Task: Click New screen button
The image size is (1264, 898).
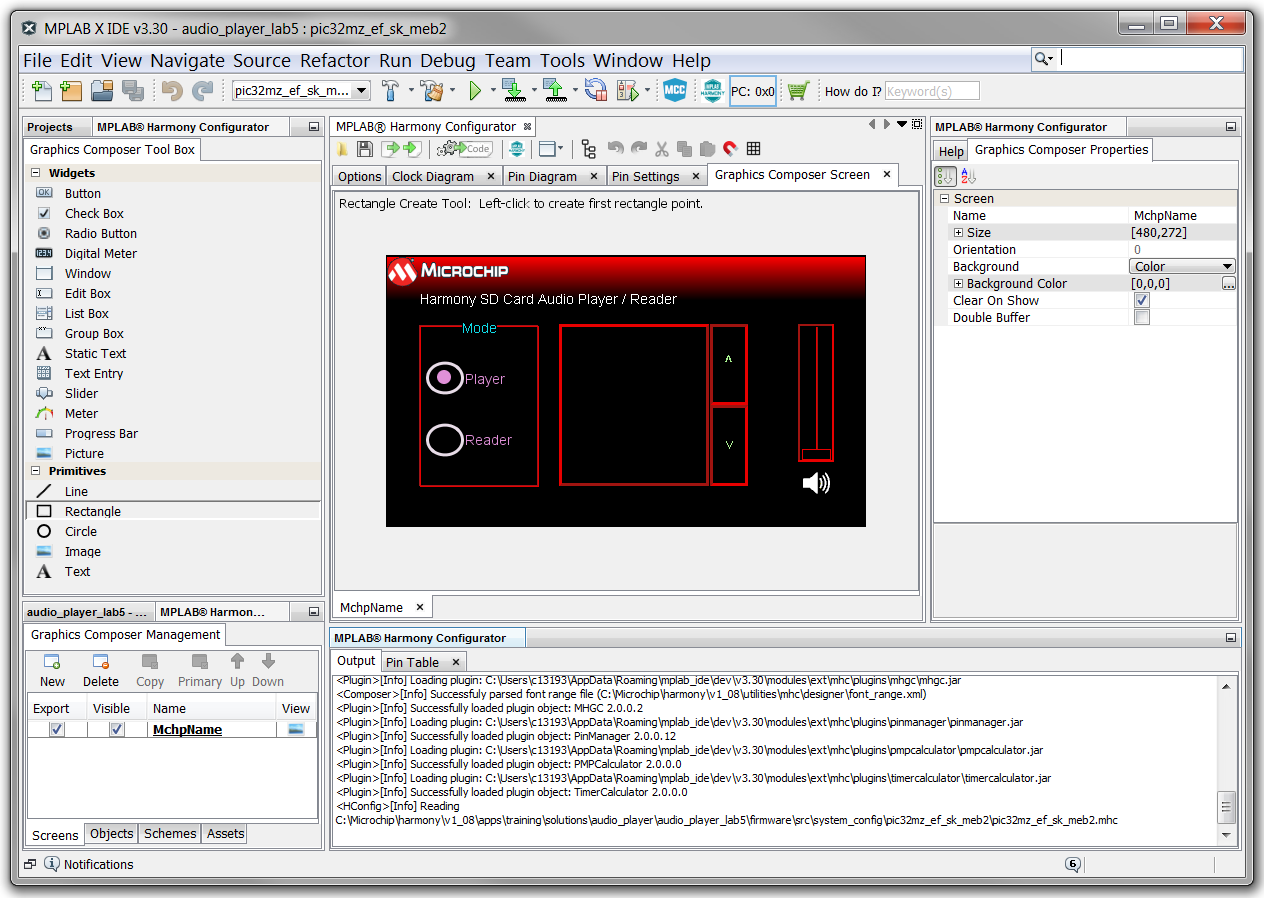Action: pos(52,671)
